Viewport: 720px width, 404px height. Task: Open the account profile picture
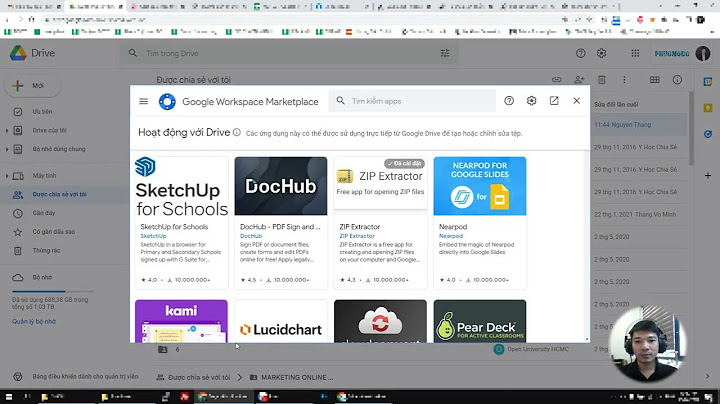[703, 53]
